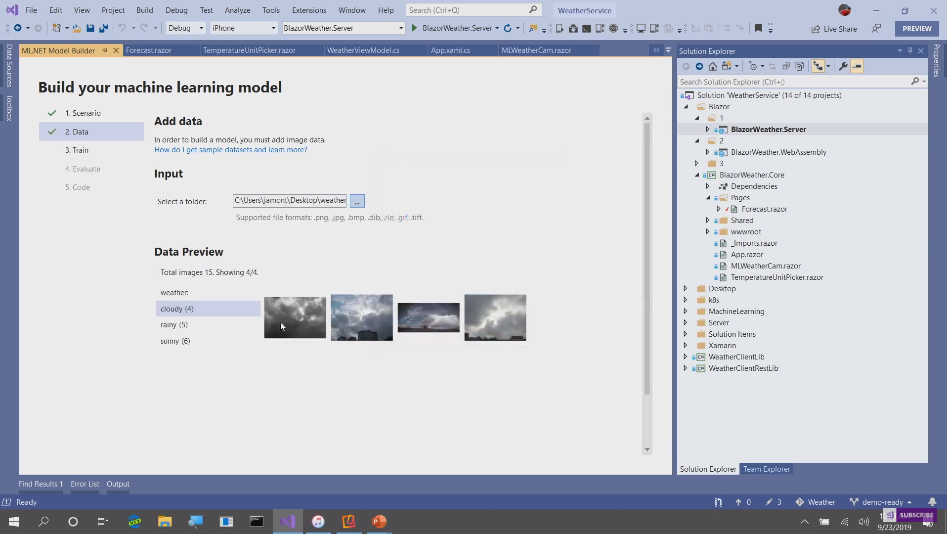
Task: Click the Live Share icon
Action: point(815,29)
